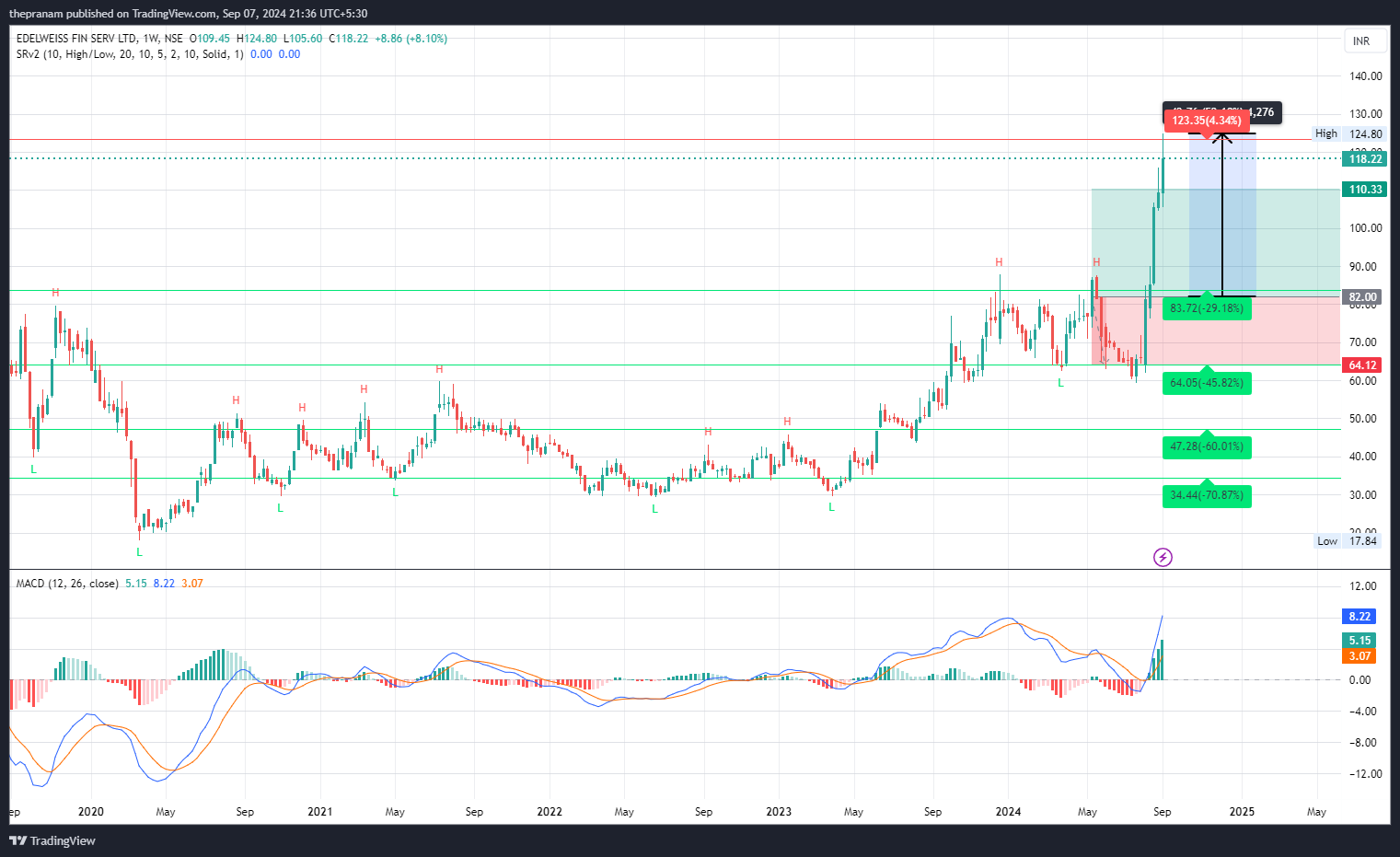Click the 70.00 price axis label
Image resolution: width=1400 pixels, height=857 pixels.
coord(1363,342)
